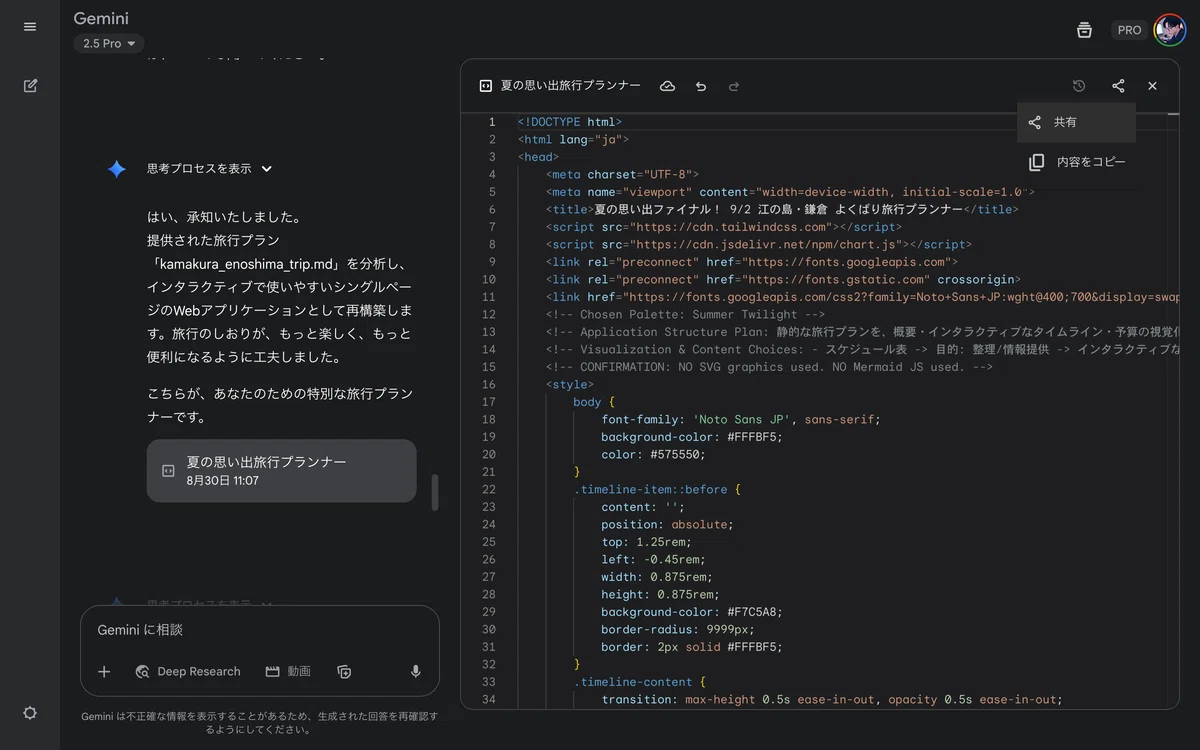Open the hamburger main menu
The height and width of the screenshot is (750, 1200).
30,27
